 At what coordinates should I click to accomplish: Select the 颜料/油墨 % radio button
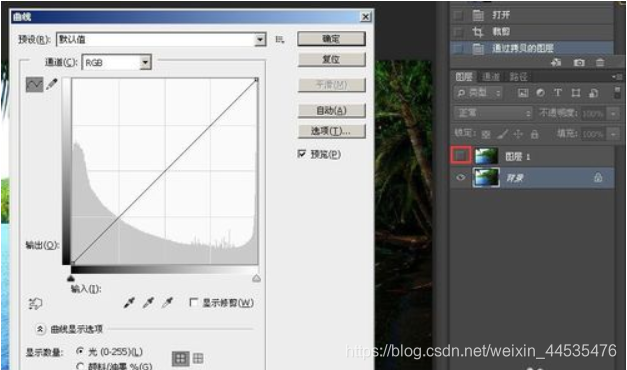coord(80,366)
